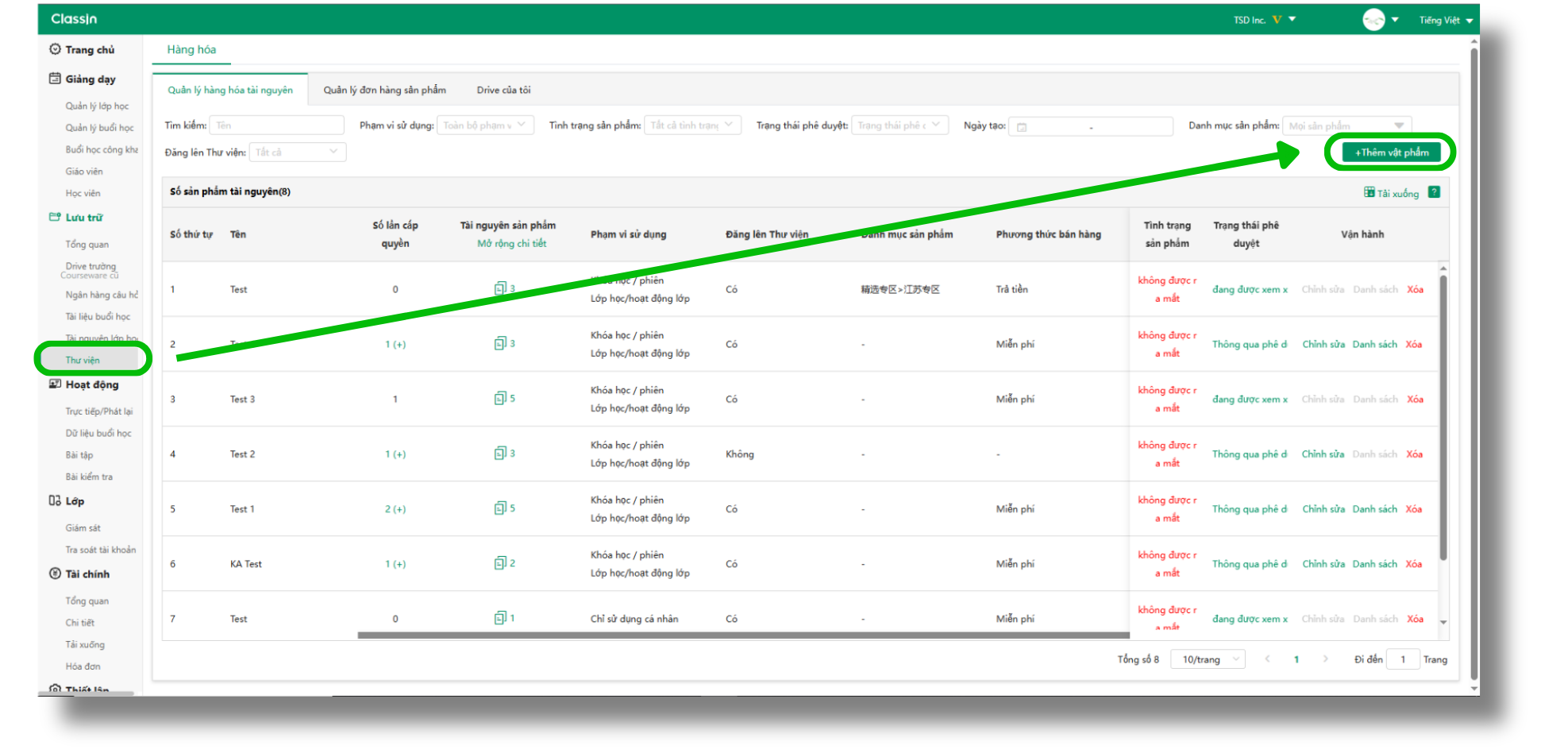The image size is (1568, 753).
Task: Click the Tải xuống download table icon
Action: (1369, 192)
